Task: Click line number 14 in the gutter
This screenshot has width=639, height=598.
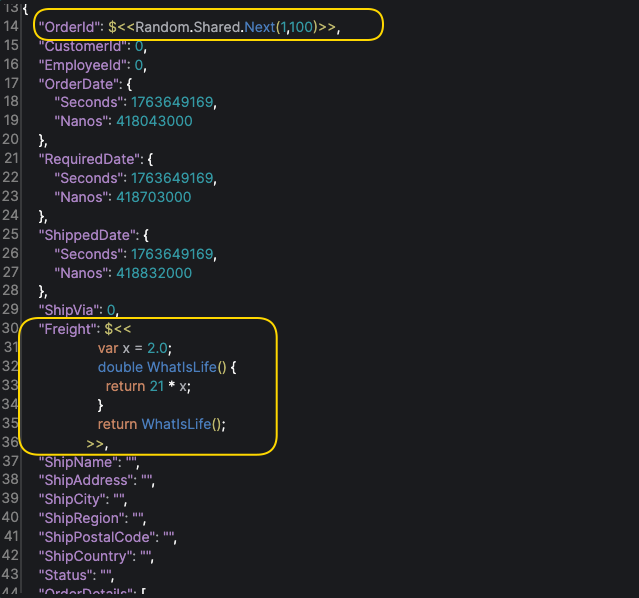Action: point(10,27)
